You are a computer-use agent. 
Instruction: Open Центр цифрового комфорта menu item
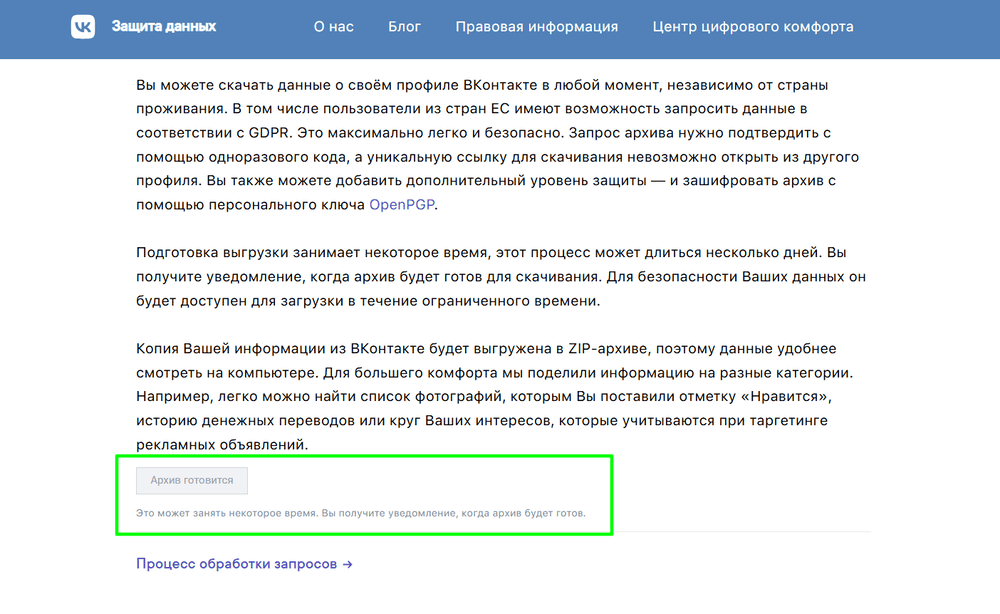753,27
